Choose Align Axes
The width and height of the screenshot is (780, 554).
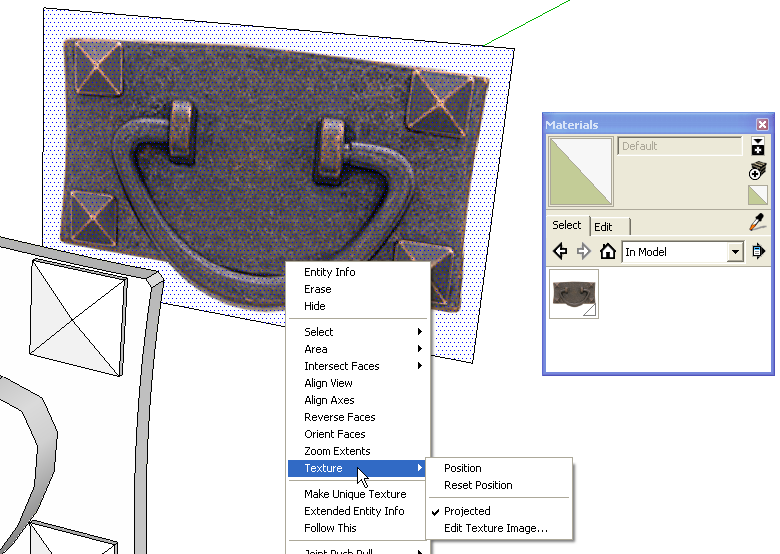click(358, 400)
